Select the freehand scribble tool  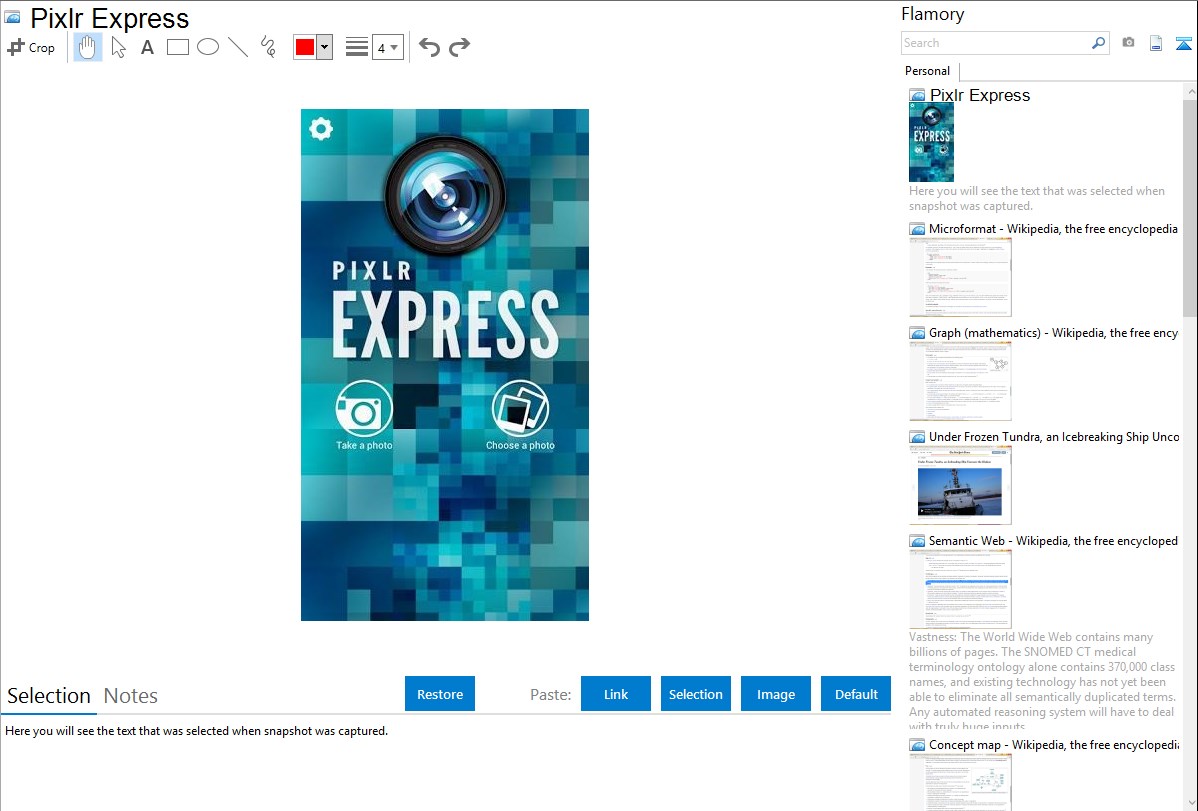[268, 47]
